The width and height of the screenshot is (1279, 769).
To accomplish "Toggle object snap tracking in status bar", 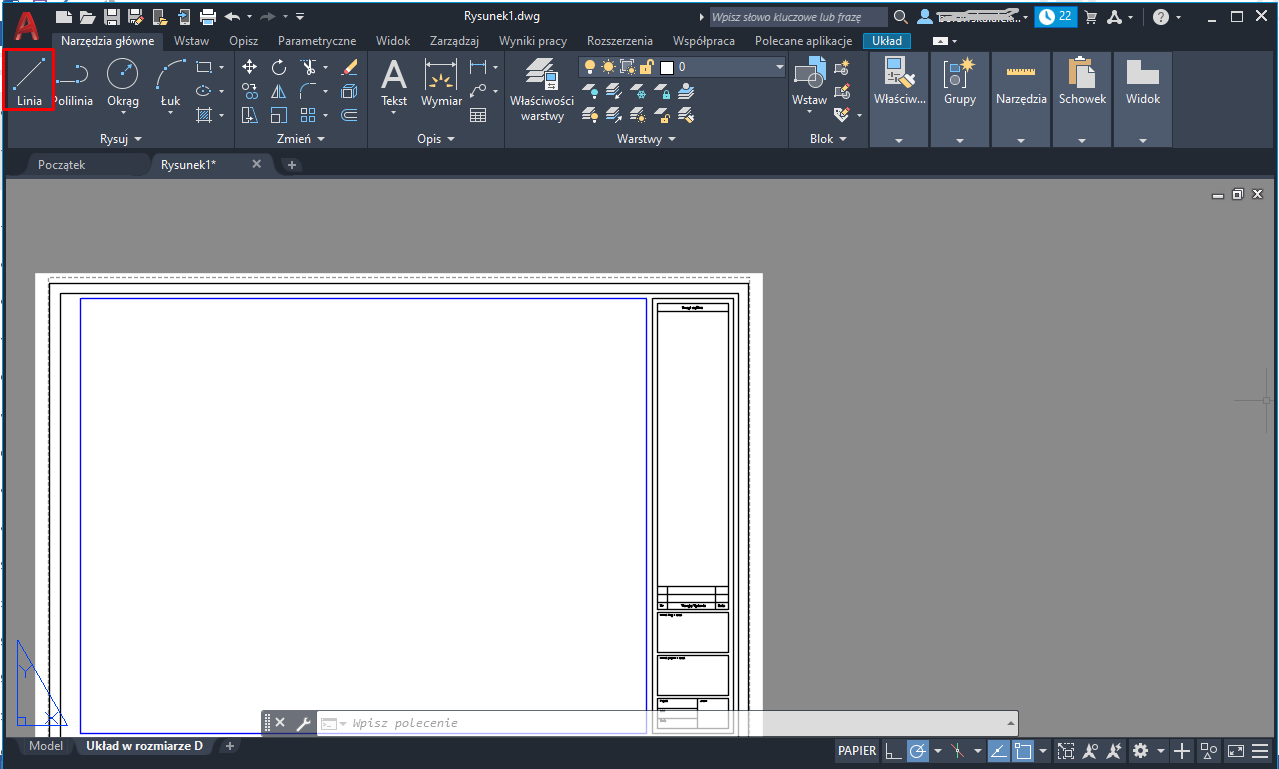I will pyautogui.click(x=998, y=751).
